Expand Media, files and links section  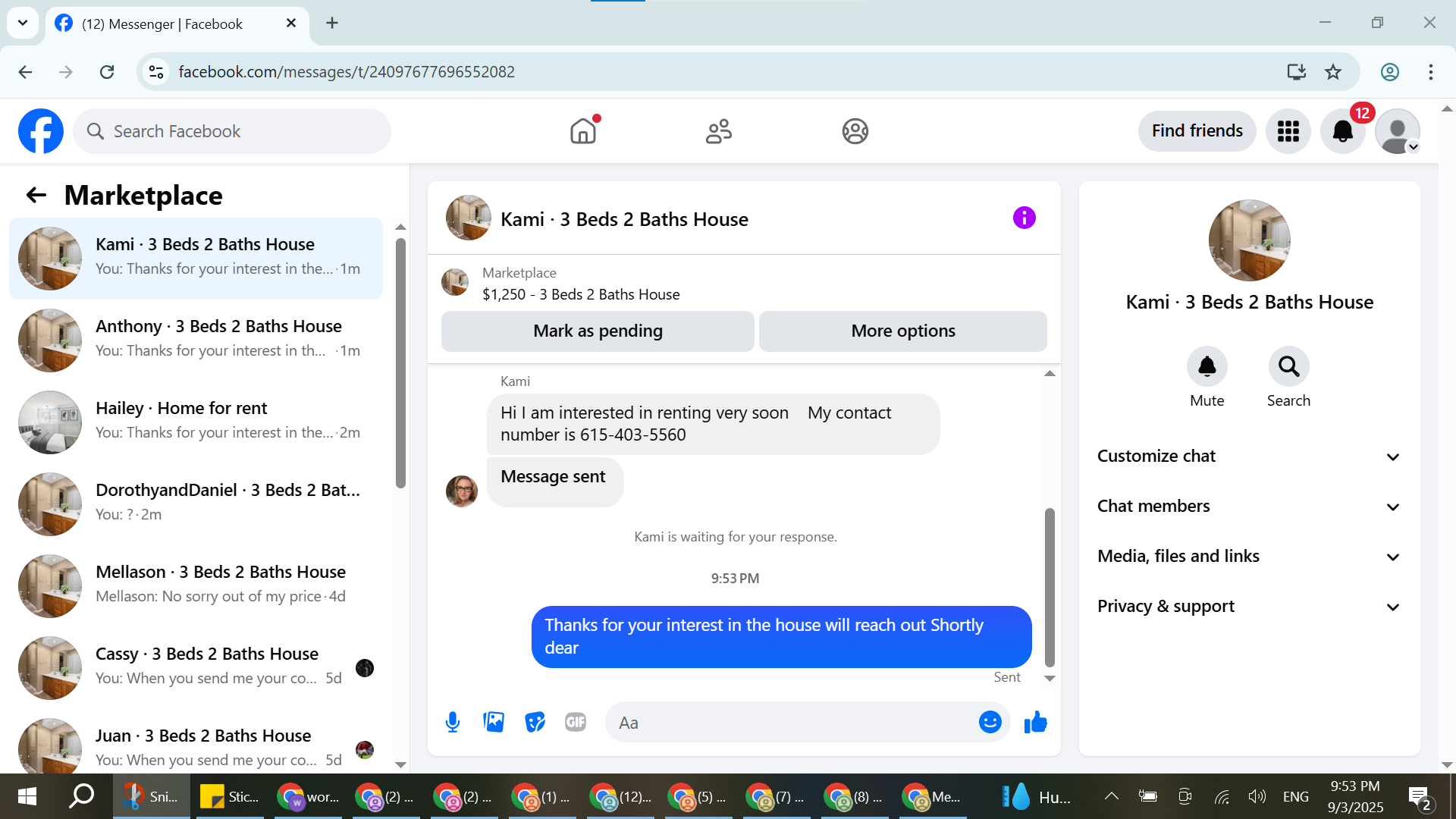(1249, 557)
